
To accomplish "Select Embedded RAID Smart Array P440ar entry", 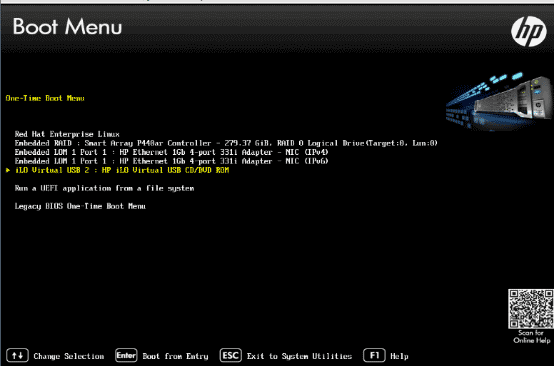I will pos(226,143).
